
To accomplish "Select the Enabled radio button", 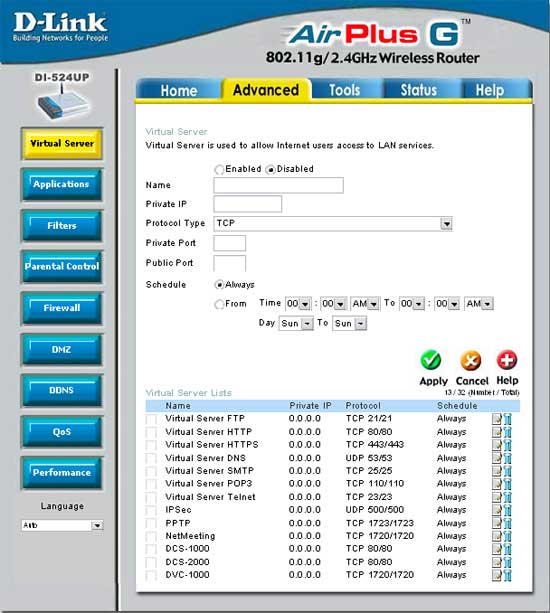I will pyautogui.click(x=219, y=170).
